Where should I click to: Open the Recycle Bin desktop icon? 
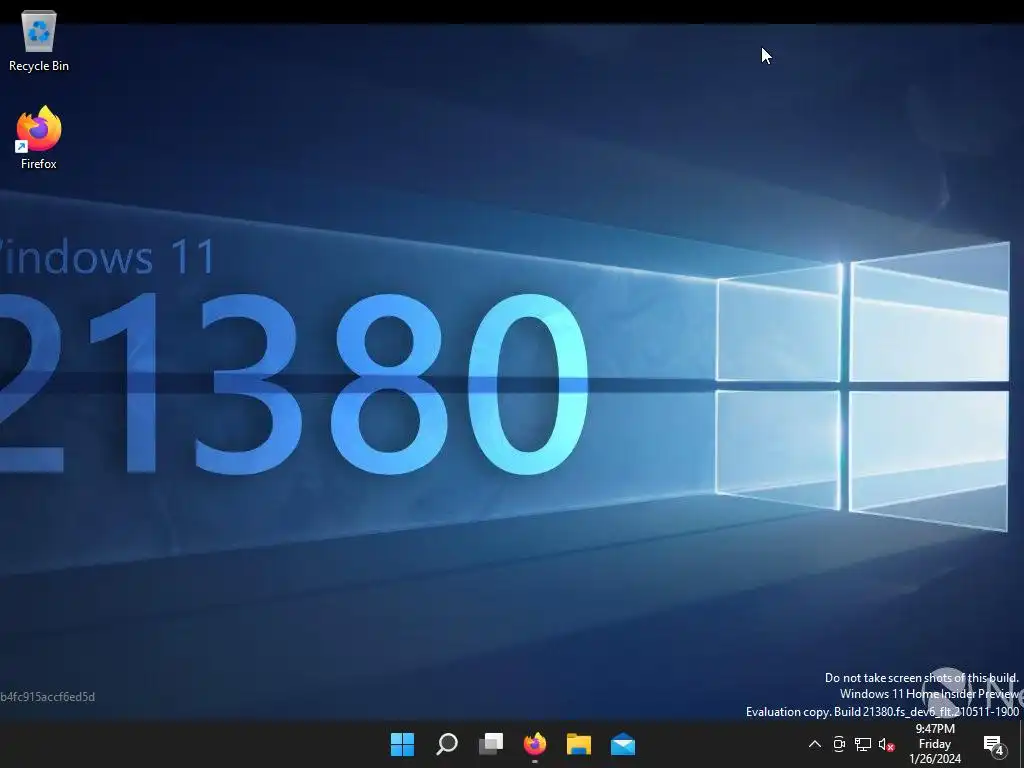tap(39, 40)
